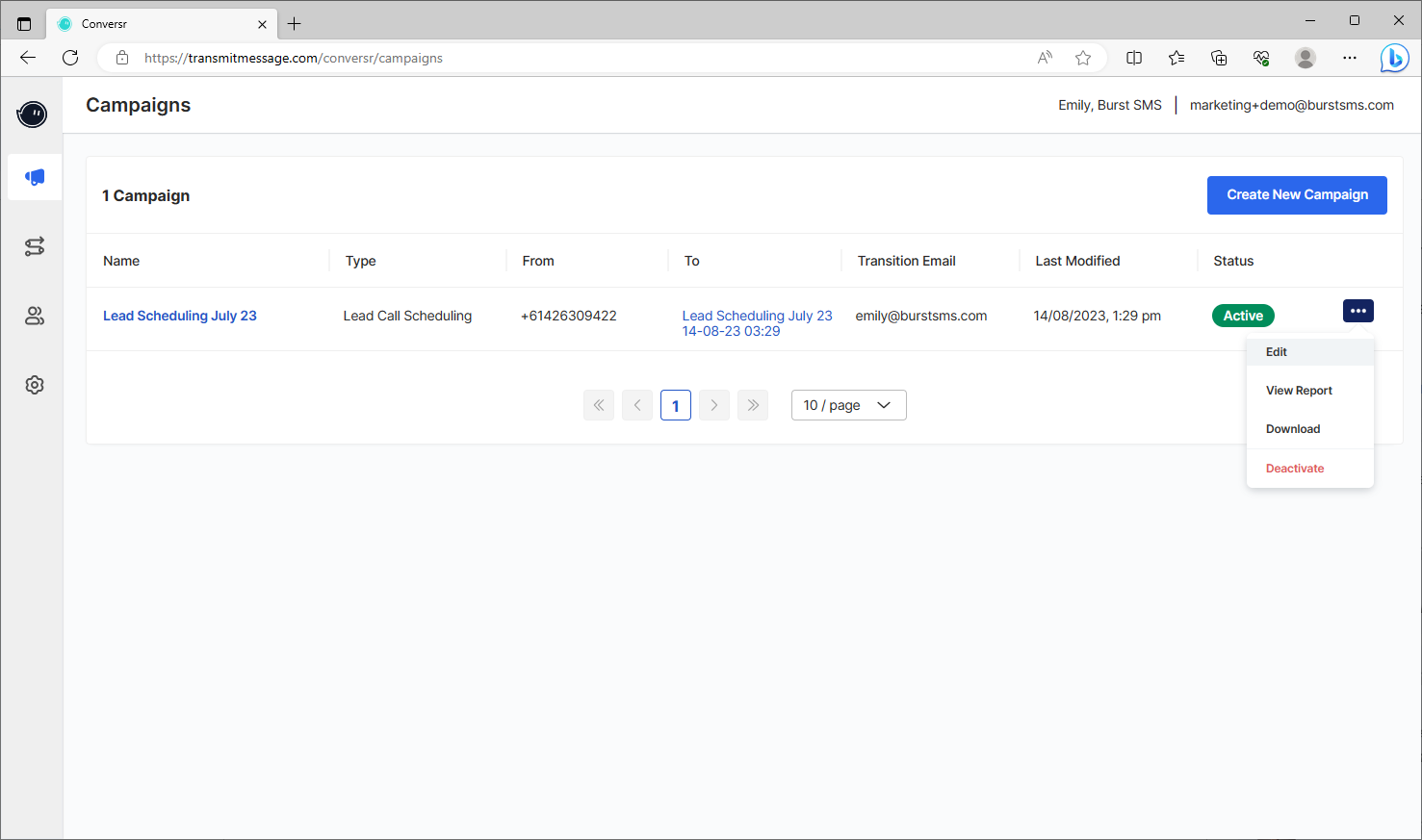This screenshot has width=1422, height=840.
Task: Open the 10 / page dropdown
Action: click(x=849, y=405)
